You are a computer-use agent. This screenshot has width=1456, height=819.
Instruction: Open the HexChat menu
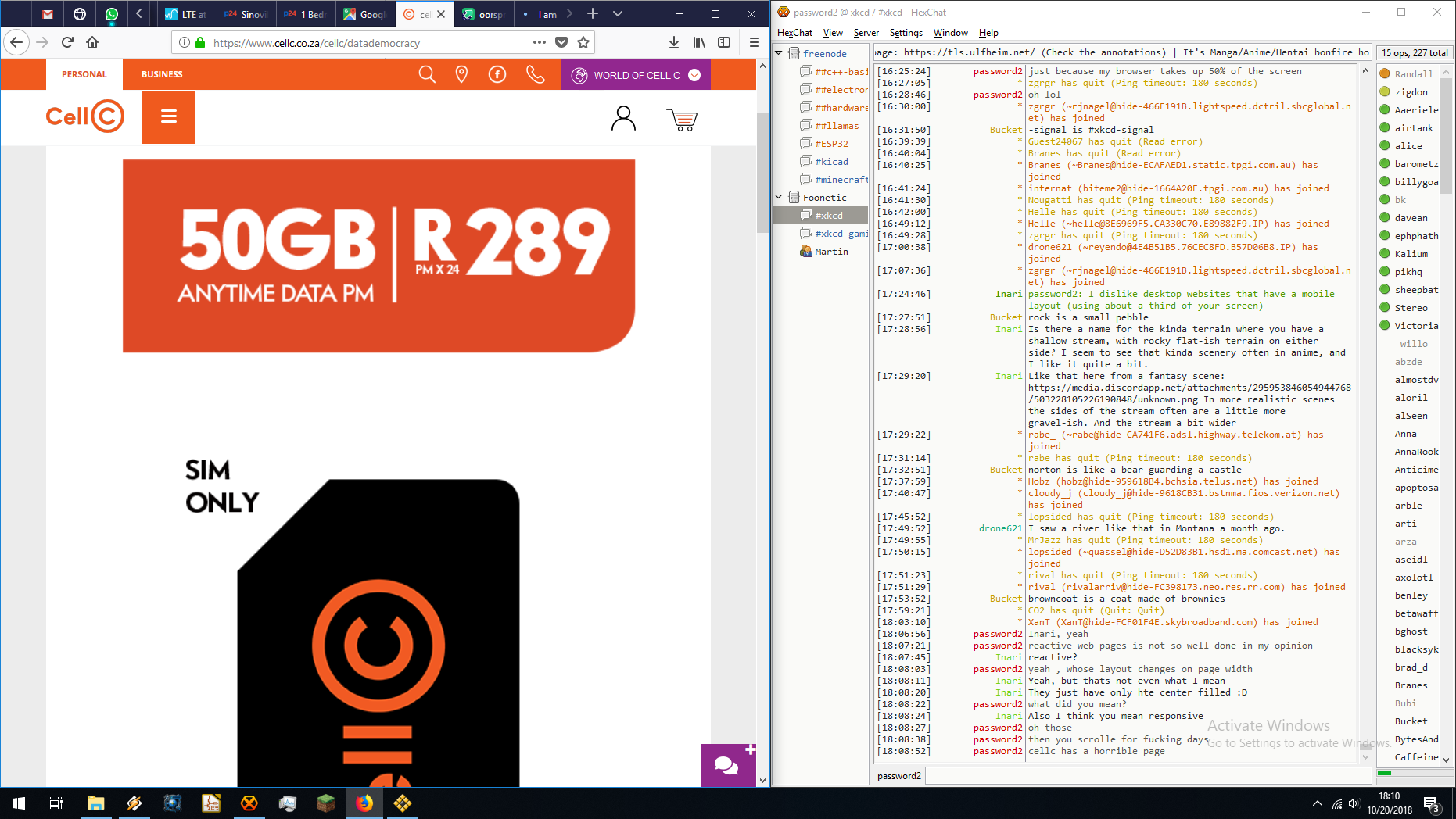pyautogui.click(x=794, y=33)
